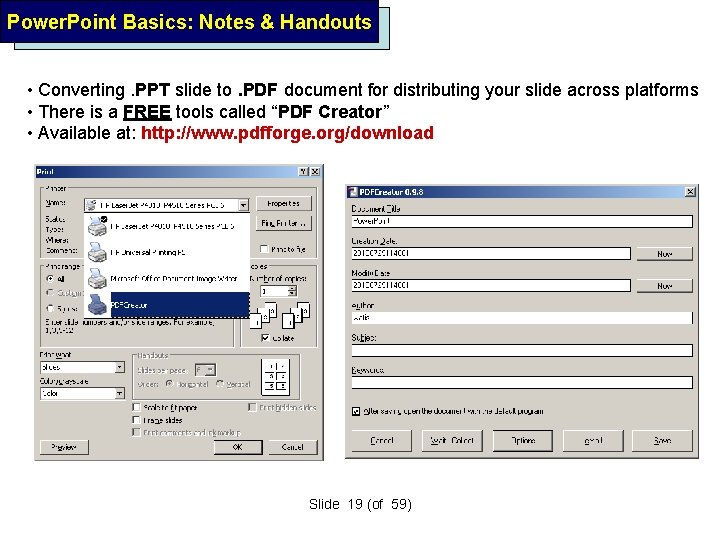Close the PDFCreator 0.9.8 window
Image resolution: width=720 pixels, height=540 pixels.
pos(690,192)
